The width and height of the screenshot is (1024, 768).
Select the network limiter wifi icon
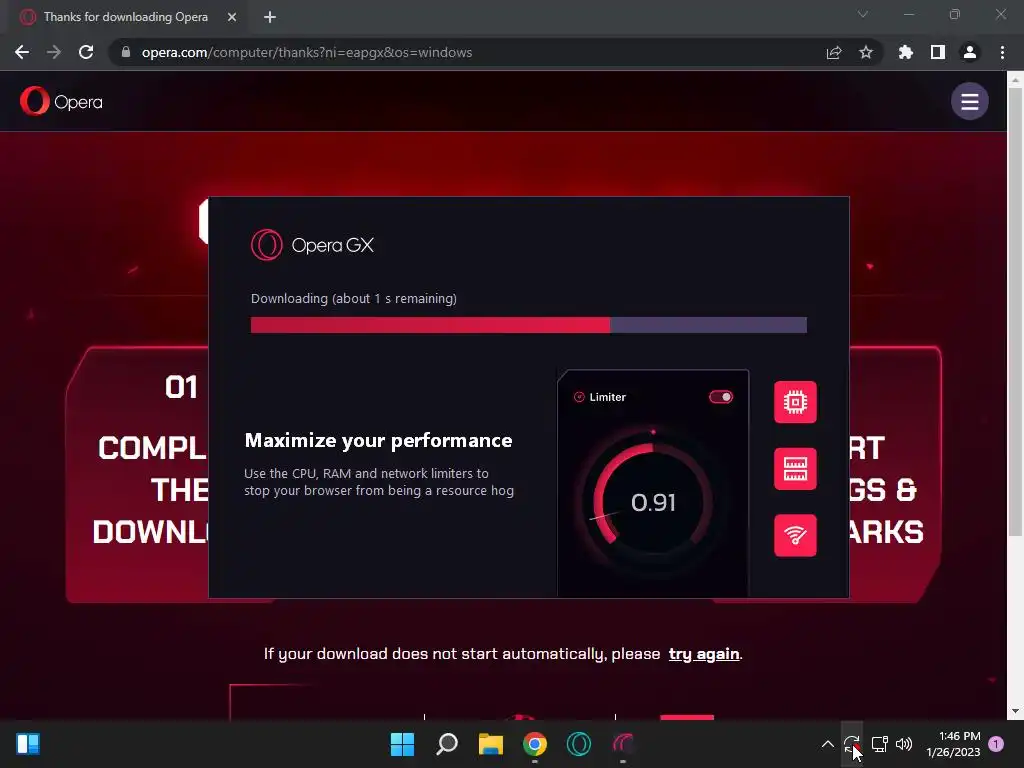(795, 536)
